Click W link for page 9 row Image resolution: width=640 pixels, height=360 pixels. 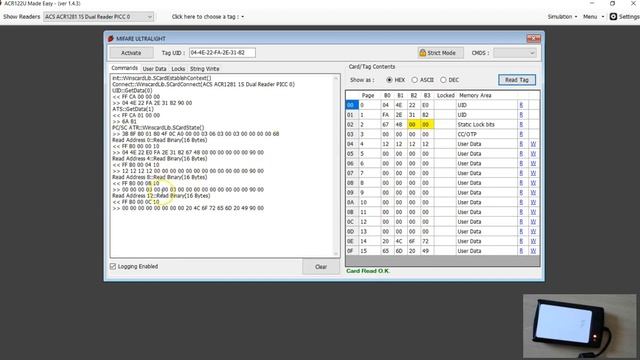click(x=533, y=193)
